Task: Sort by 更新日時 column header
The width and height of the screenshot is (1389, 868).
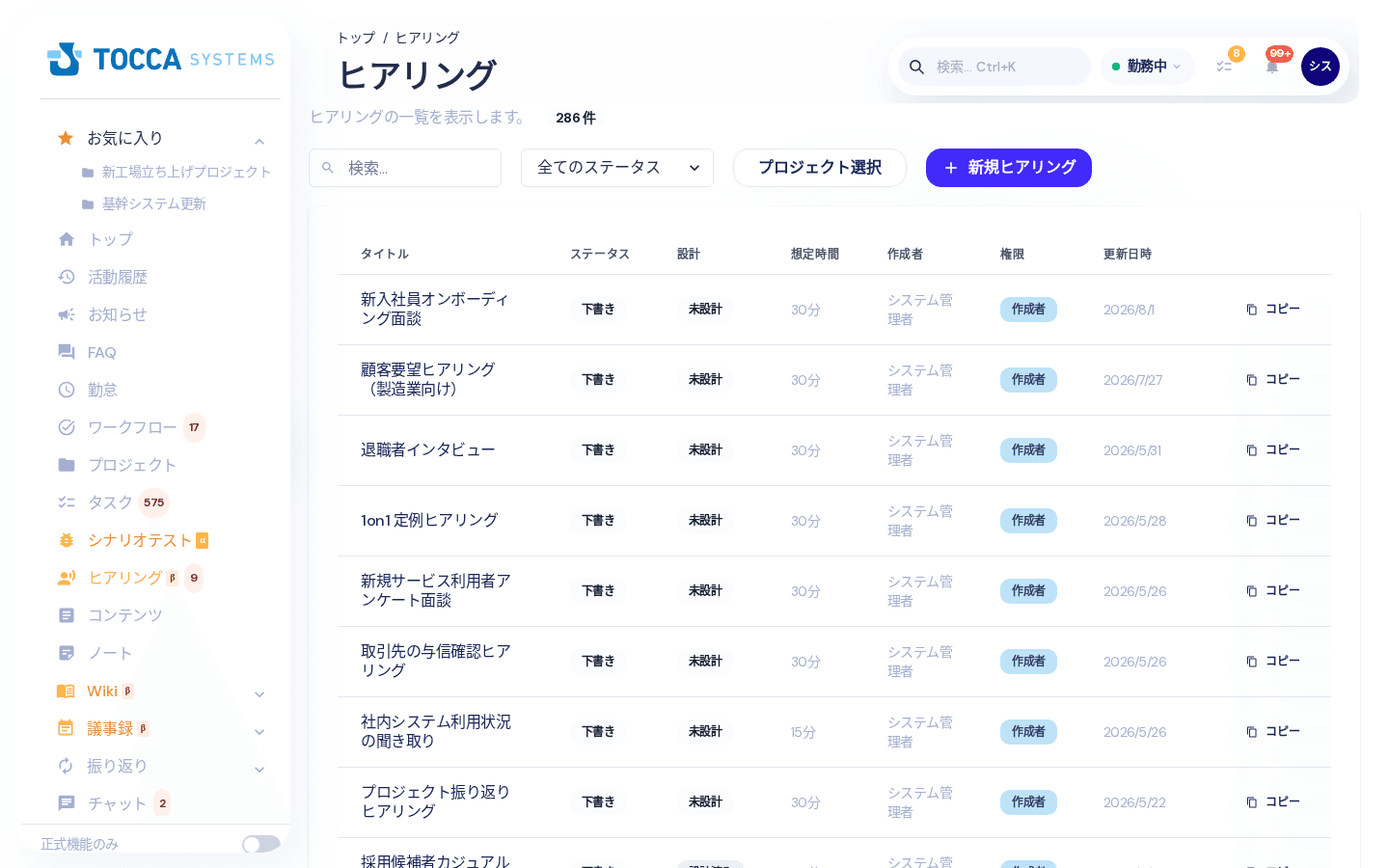Action: point(1128,255)
